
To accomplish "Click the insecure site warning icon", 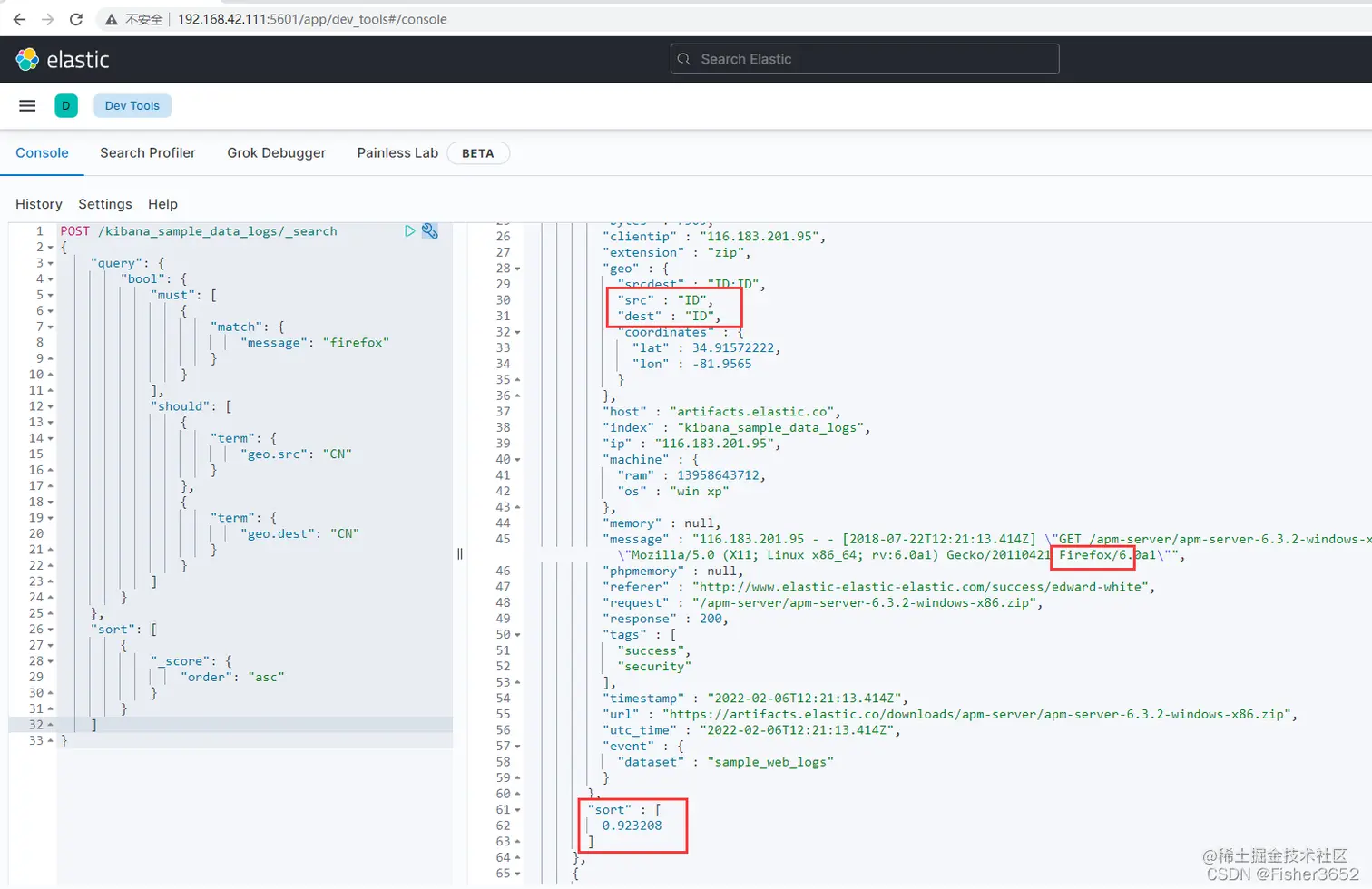I will pyautogui.click(x=111, y=19).
